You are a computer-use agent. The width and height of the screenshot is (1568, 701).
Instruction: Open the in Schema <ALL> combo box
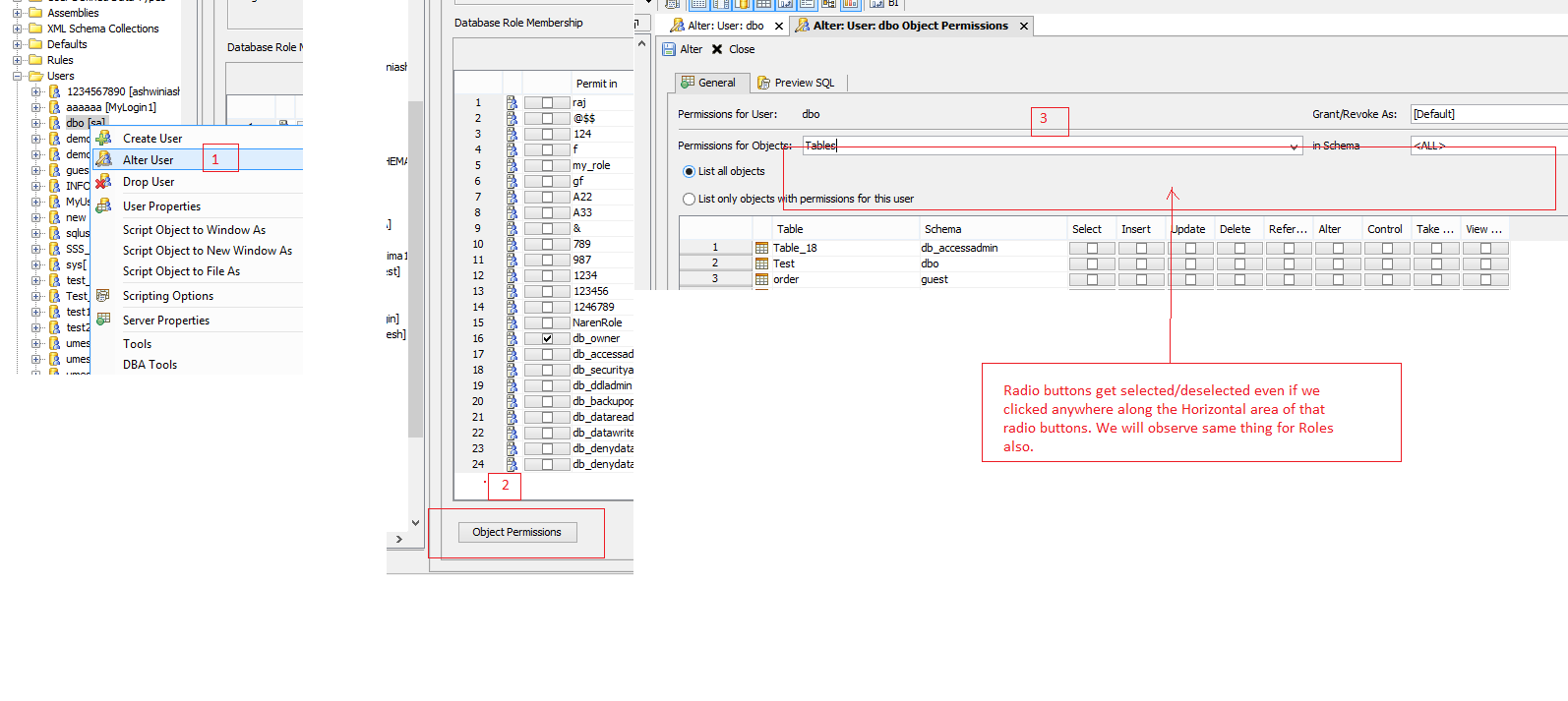coord(1488,146)
